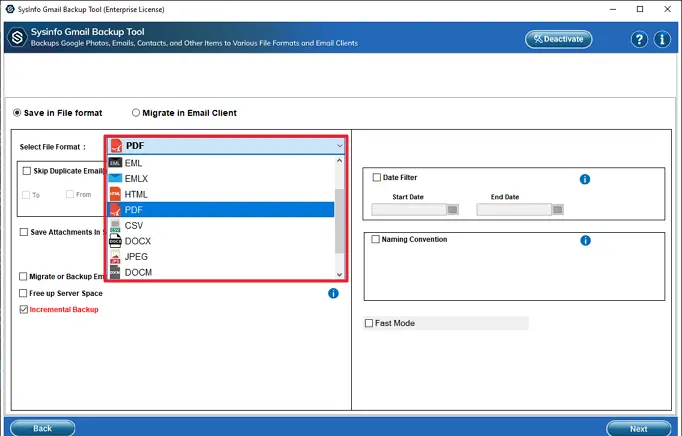The image size is (682, 436).
Task: Open the About info icon in header
Action: pyautogui.click(x=662, y=40)
